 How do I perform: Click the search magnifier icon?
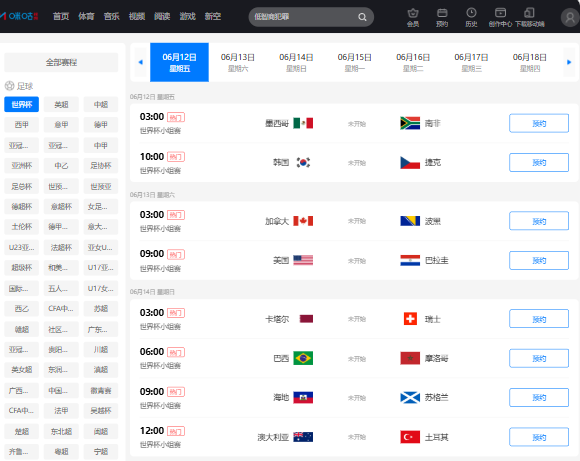[x=362, y=17]
